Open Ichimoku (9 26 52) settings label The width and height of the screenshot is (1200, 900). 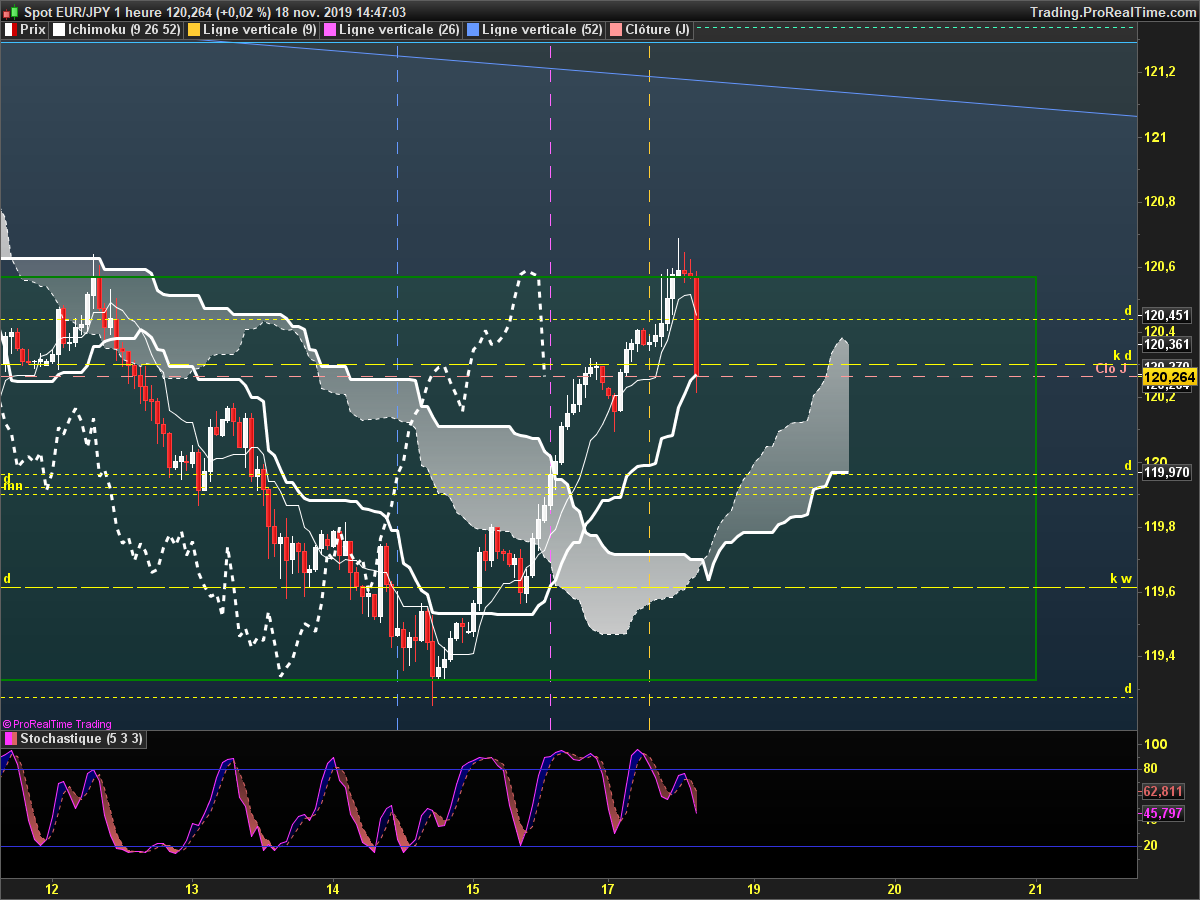[x=125, y=30]
